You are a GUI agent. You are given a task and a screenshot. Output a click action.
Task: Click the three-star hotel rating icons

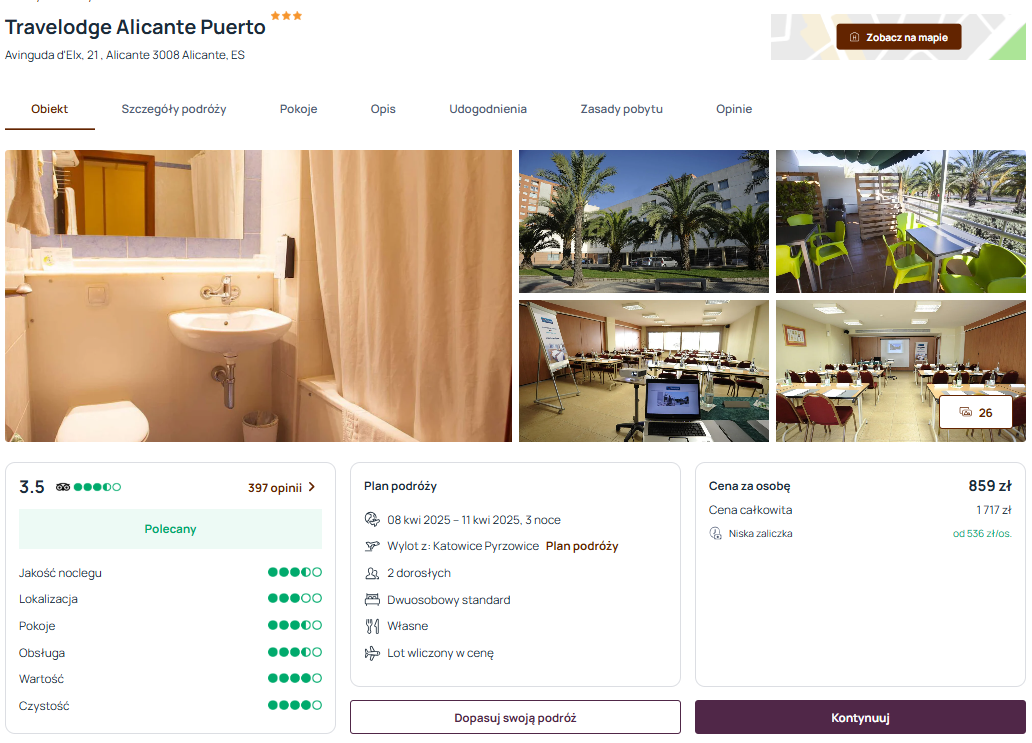point(286,16)
